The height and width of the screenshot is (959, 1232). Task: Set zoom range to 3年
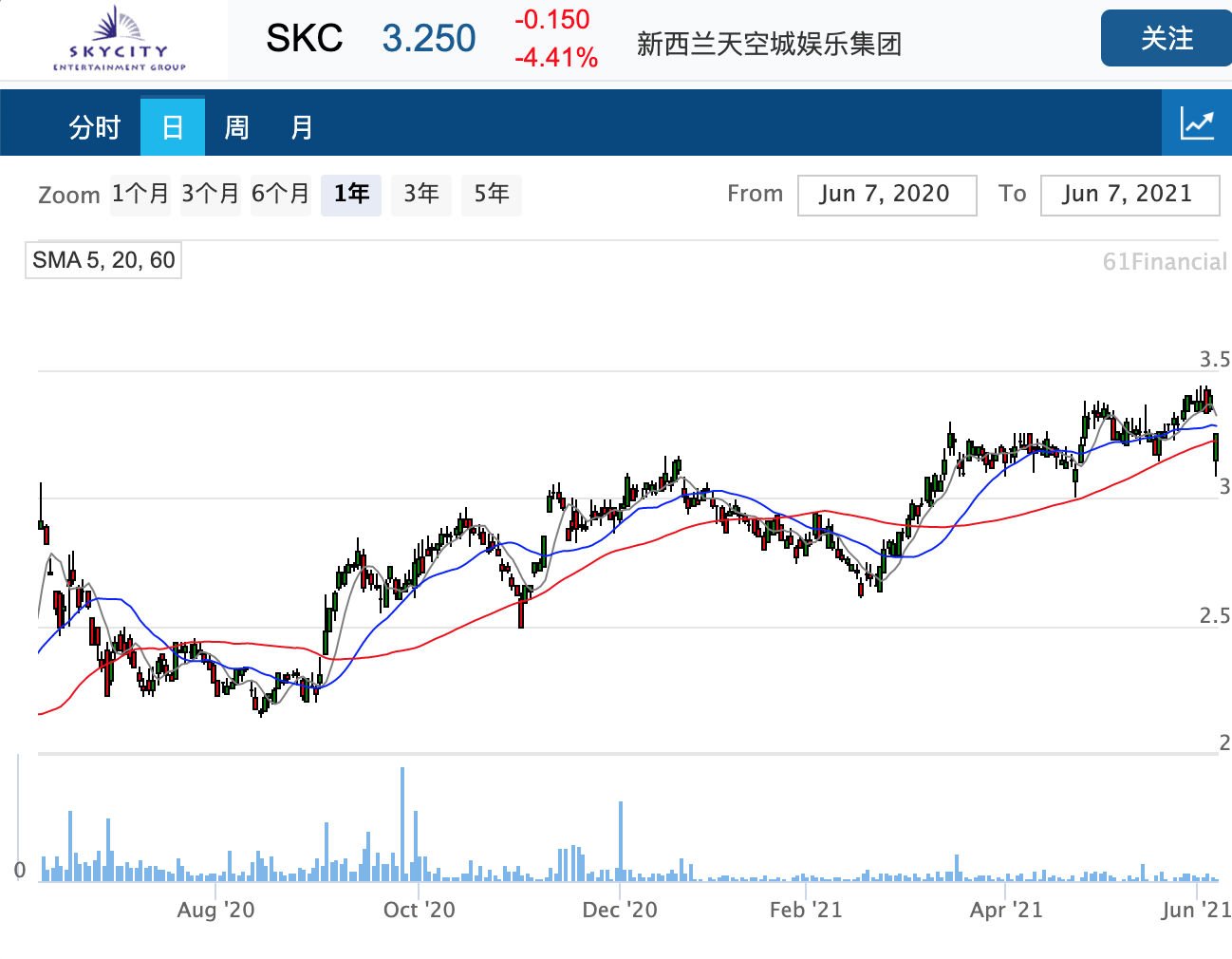click(421, 194)
